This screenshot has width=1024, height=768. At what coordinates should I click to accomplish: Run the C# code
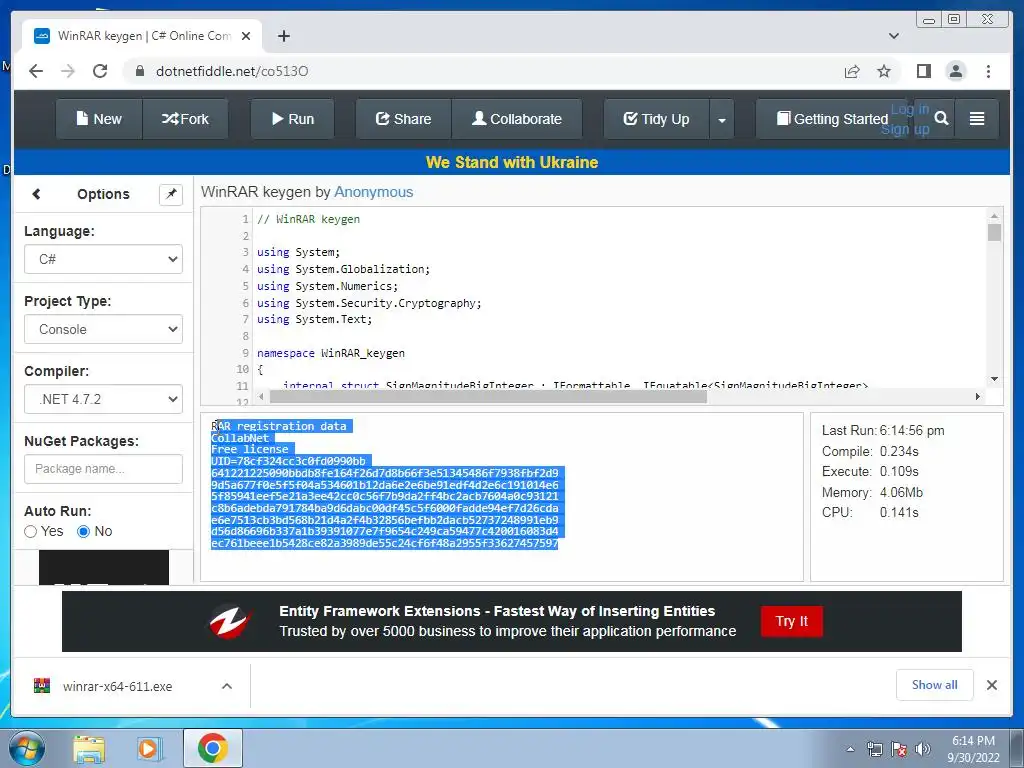click(x=293, y=119)
